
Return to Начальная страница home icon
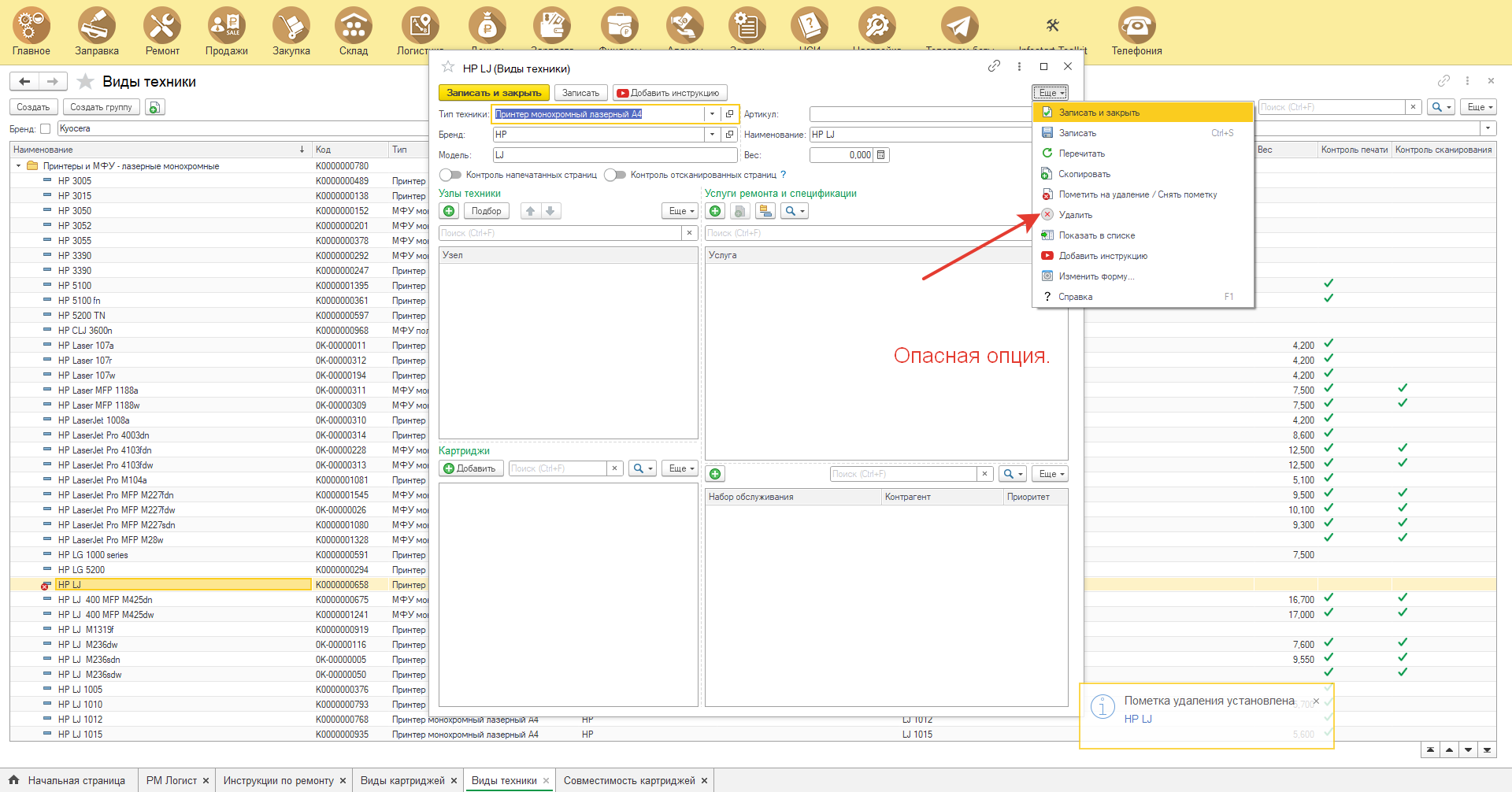pos(14,780)
